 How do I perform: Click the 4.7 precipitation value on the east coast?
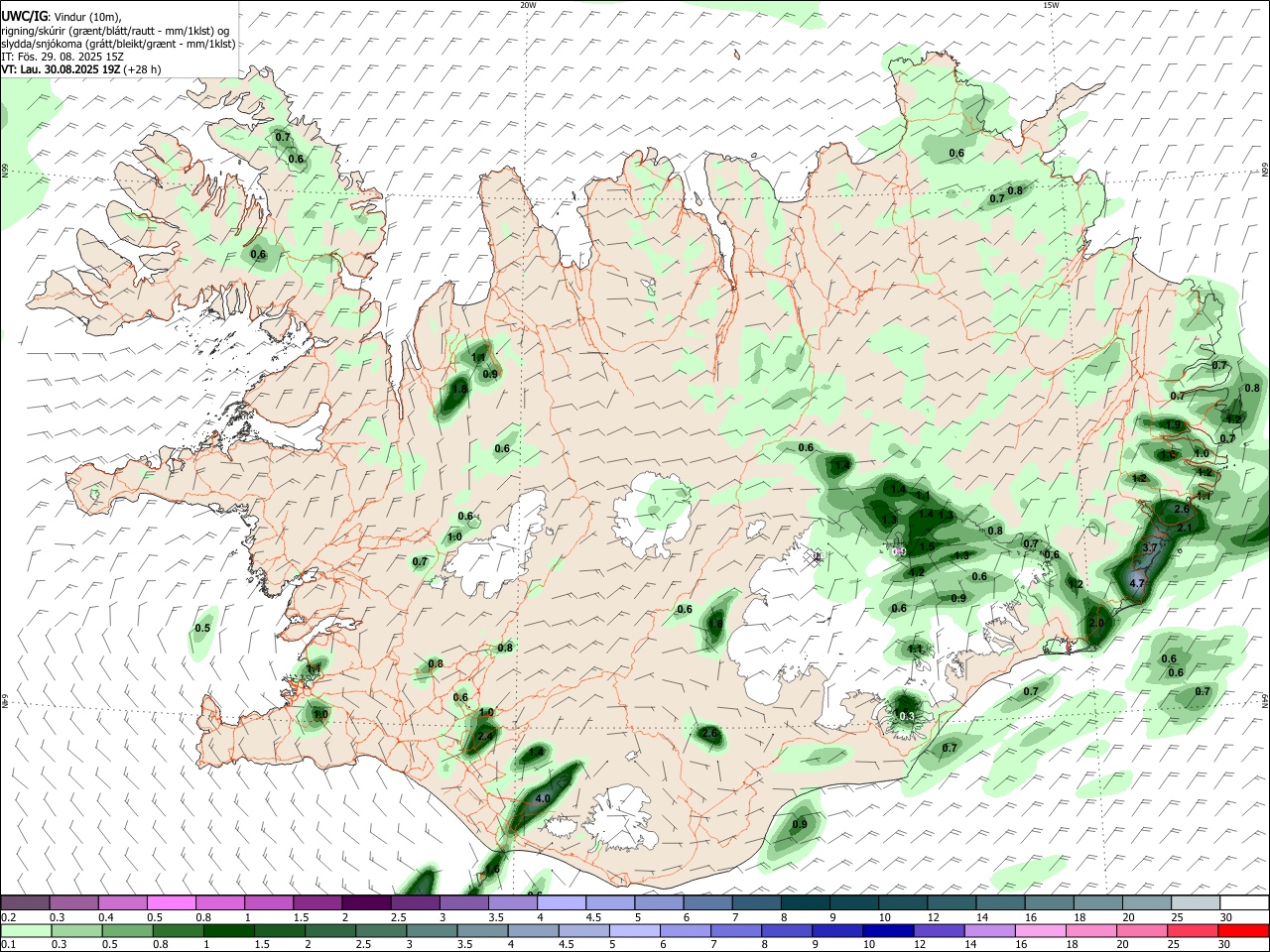tap(1138, 585)
